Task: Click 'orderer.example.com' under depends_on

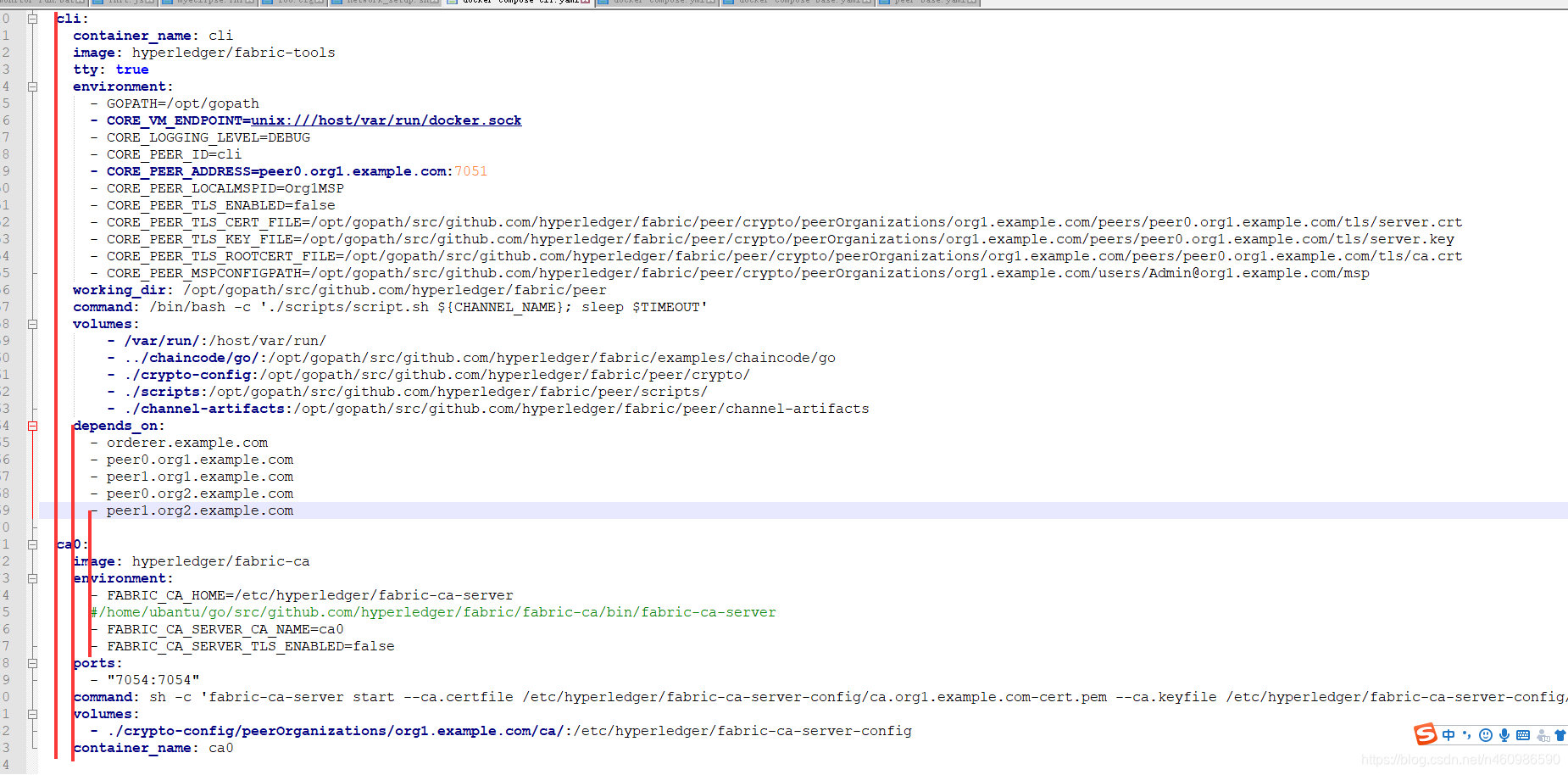Action: 187,443
